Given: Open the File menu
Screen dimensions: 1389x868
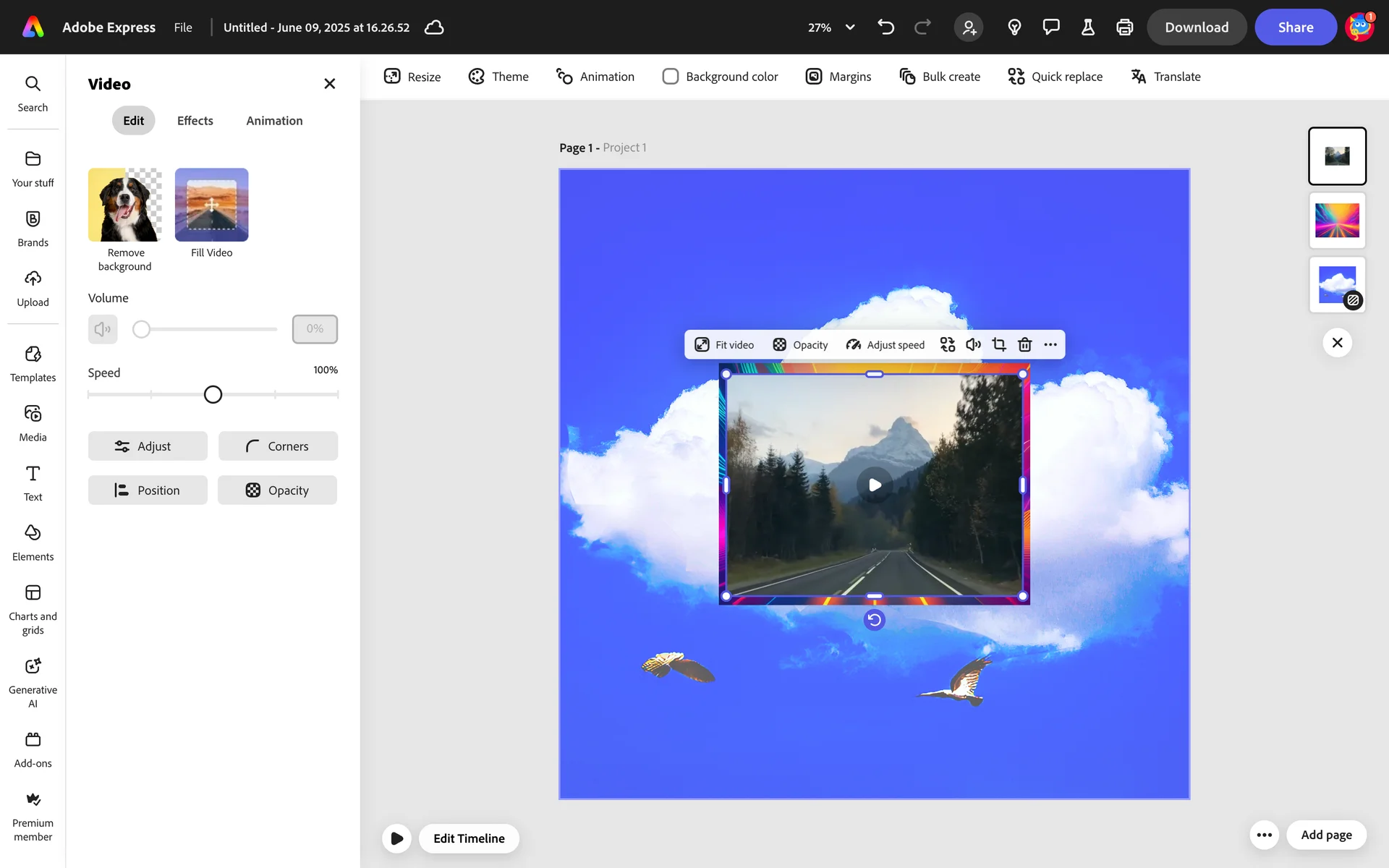Looking at the screenshot, I should (x=183, y=27).
